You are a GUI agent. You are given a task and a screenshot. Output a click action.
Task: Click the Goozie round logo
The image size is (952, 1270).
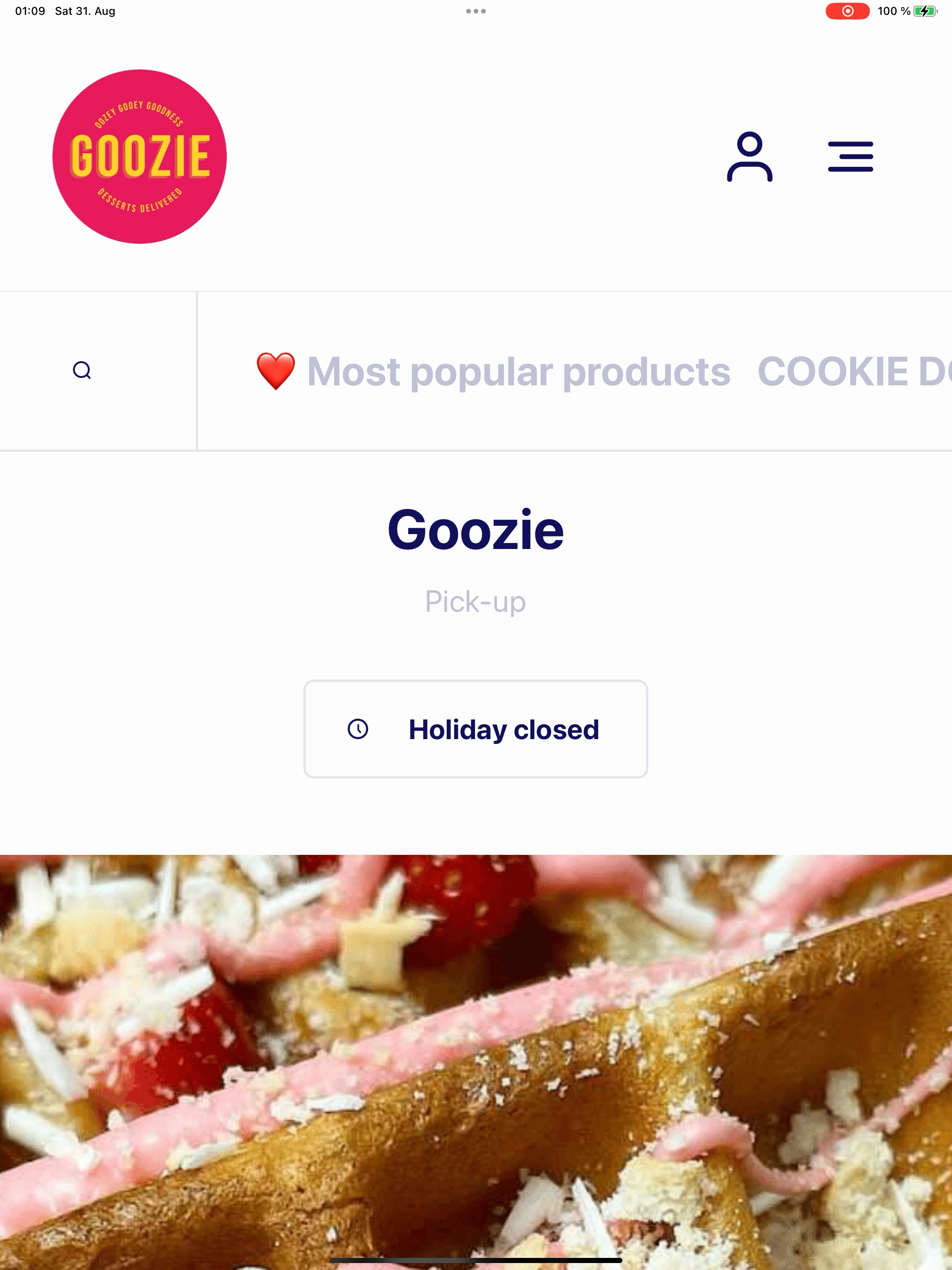[139, 157]
